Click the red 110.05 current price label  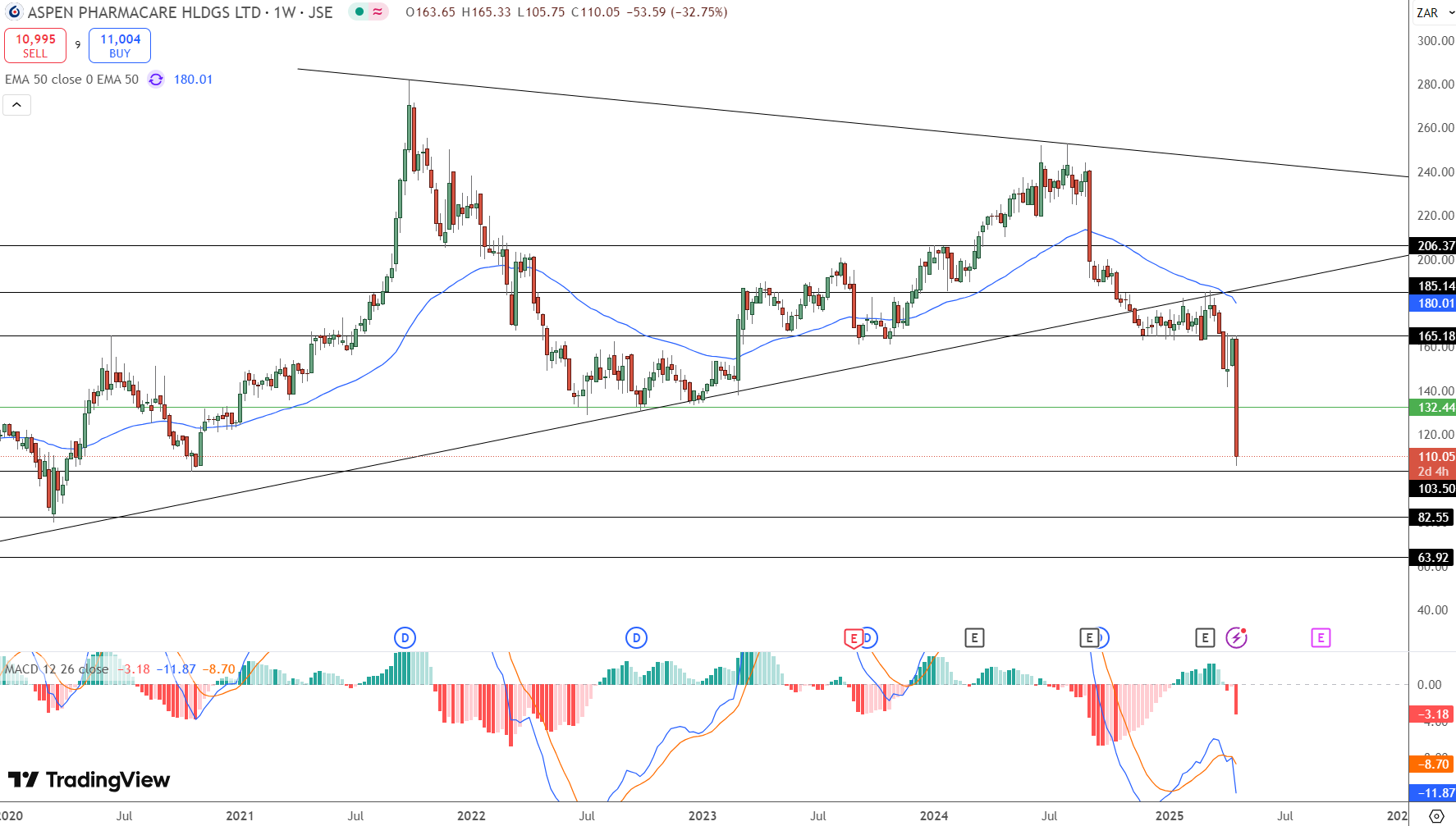[x=1433, y=457]
